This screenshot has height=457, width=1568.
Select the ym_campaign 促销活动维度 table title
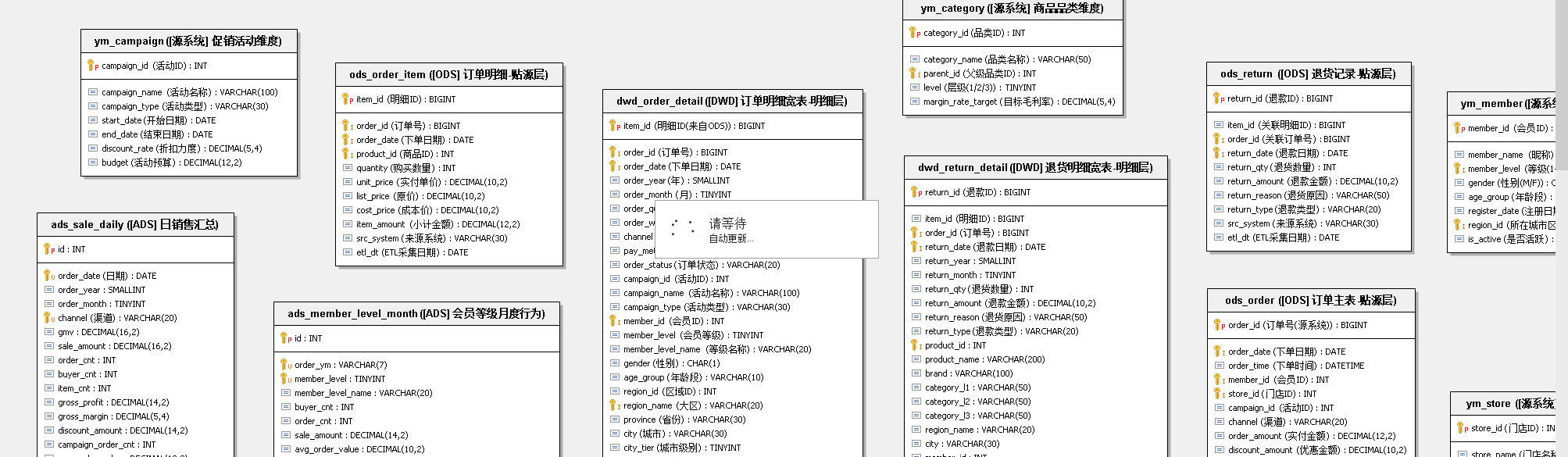pyautogui.click(x=188, y=41)
